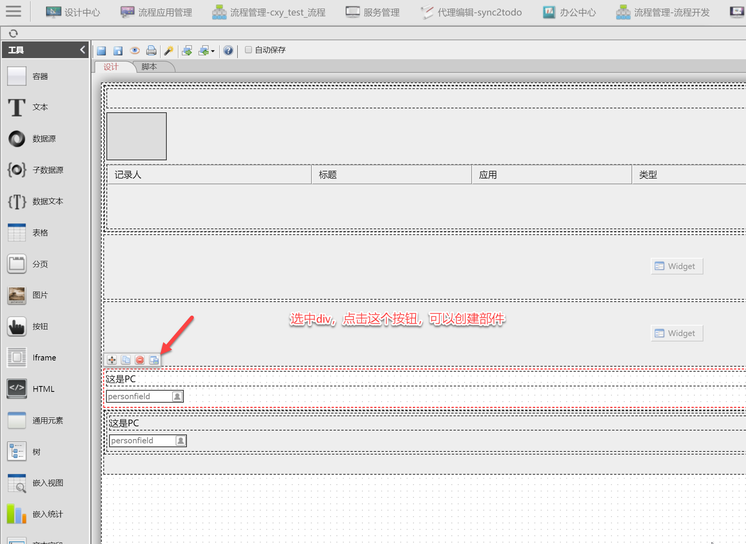The height and width of the screenshot is (544, 746).
Task: Select the gray image placeholder box
Action: [137, 136]
